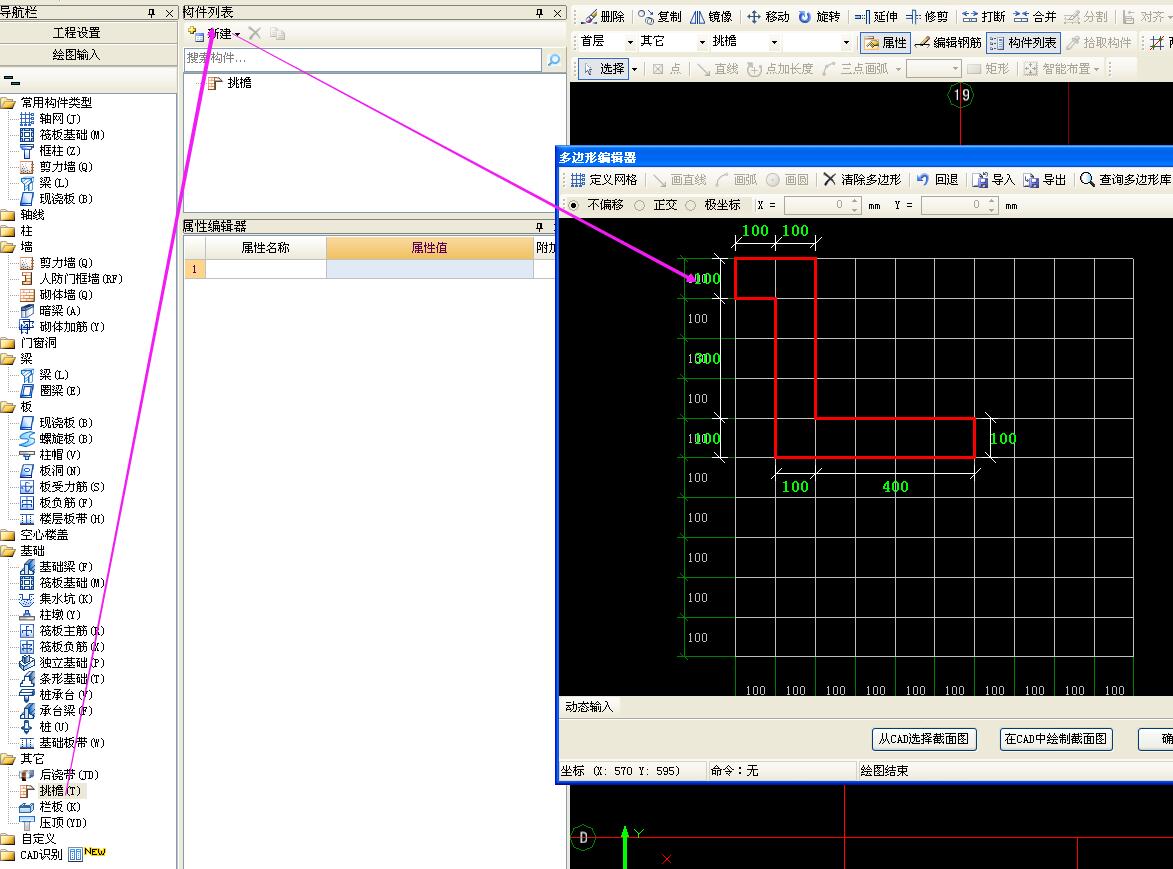Expand the CAD识别 folder
This screenshot has width=1173, height=869.
pos(8,855)
